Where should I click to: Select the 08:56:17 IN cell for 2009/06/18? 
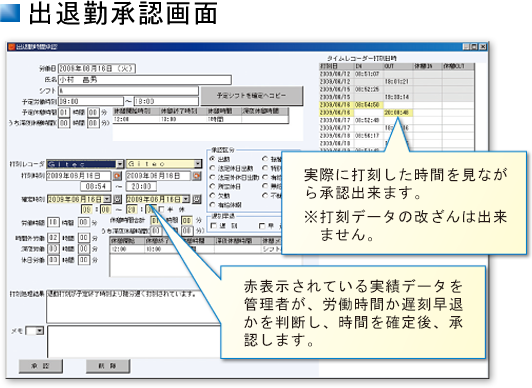tap(369, 136)
